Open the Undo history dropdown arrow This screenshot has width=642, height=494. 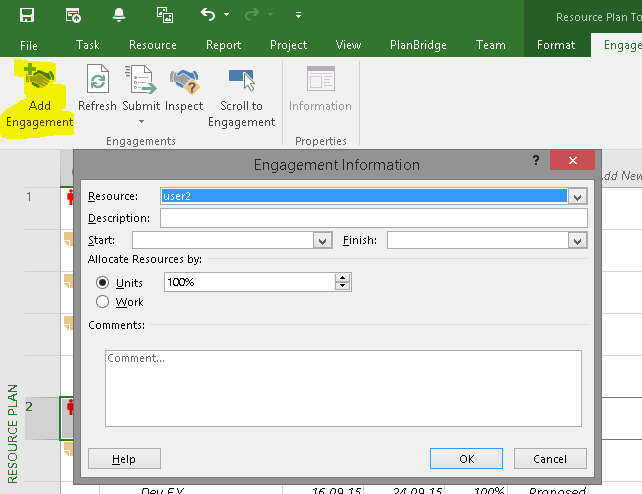coord(226,15)
